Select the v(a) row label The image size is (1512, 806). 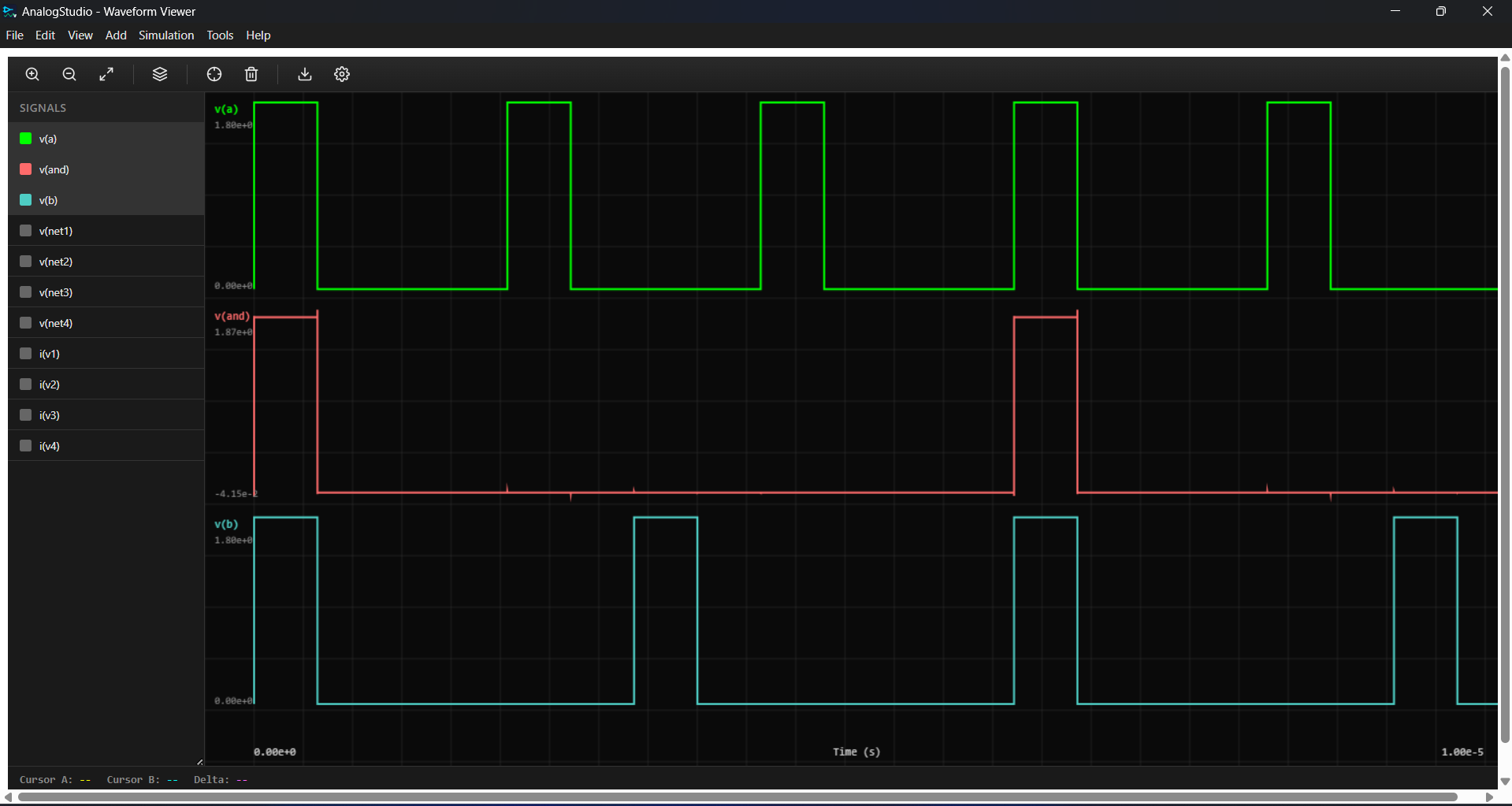(x=48, y=139)
